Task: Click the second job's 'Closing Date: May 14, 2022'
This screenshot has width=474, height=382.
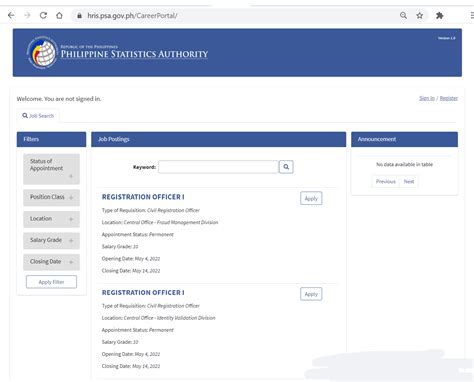Action: click(131, 366)
